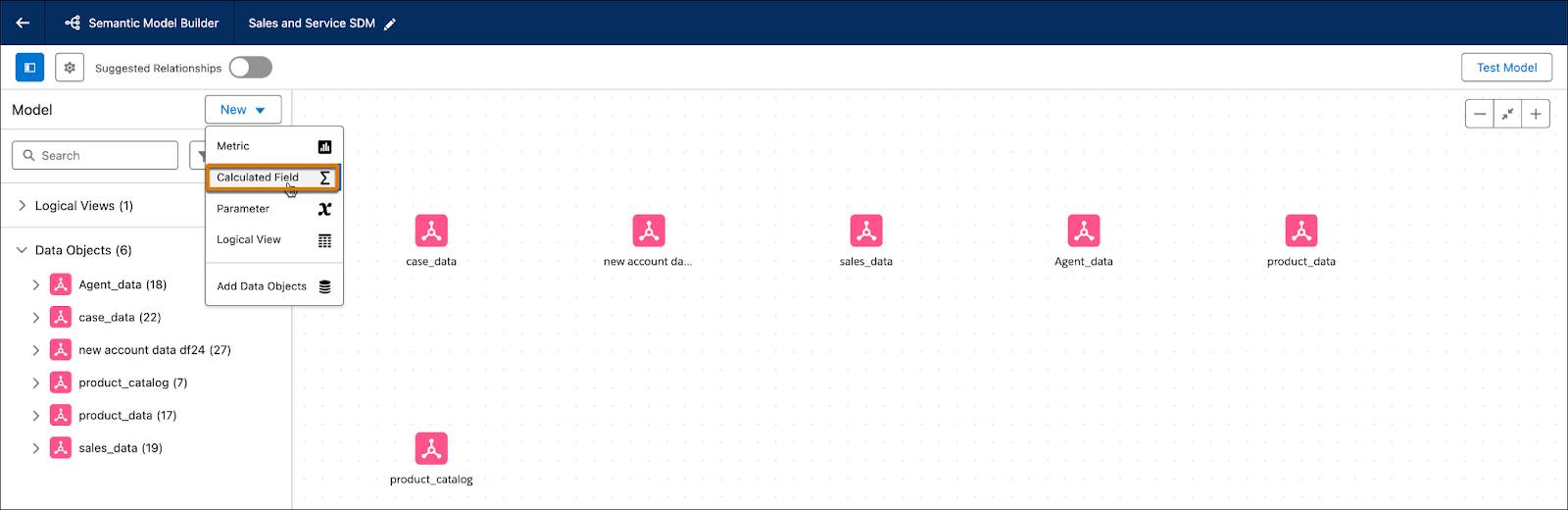1568x510 pixels.
Task: Collapse Data Objects (6) section
Action: (x=22, y=250)
